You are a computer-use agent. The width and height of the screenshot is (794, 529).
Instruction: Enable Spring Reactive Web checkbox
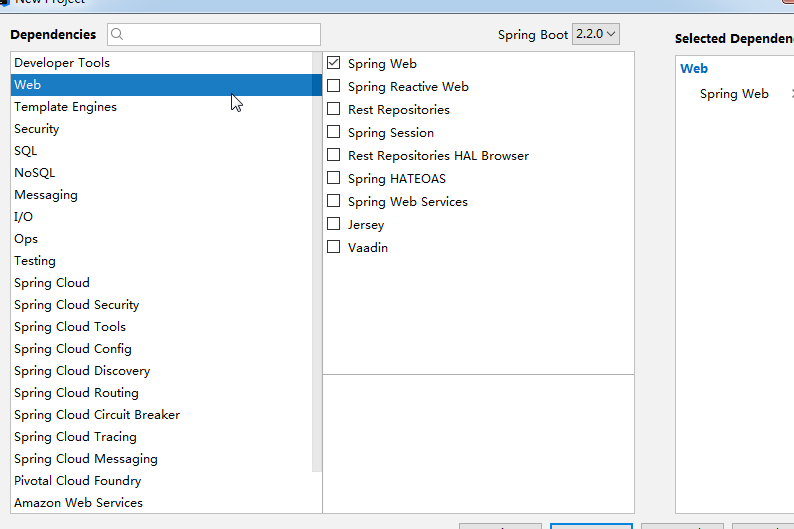click(x=333, y=86)
